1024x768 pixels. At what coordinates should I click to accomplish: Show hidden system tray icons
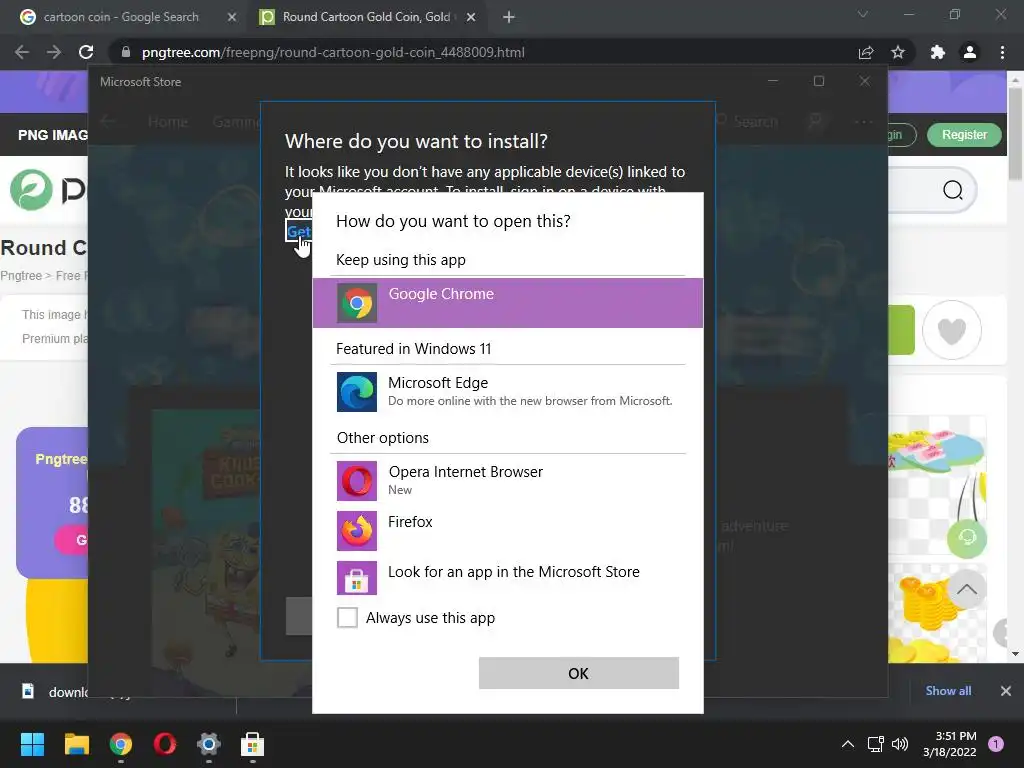click(848, 744)
